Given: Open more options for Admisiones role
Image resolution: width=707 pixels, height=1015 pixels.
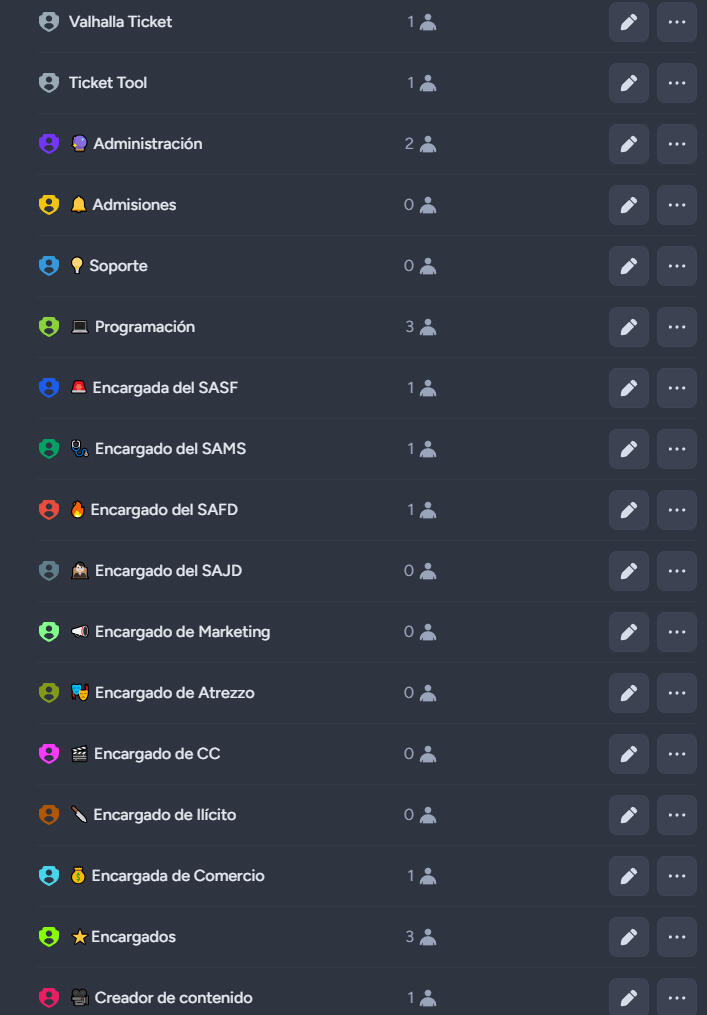Looking at the screenshot, I should click(677, 205).
